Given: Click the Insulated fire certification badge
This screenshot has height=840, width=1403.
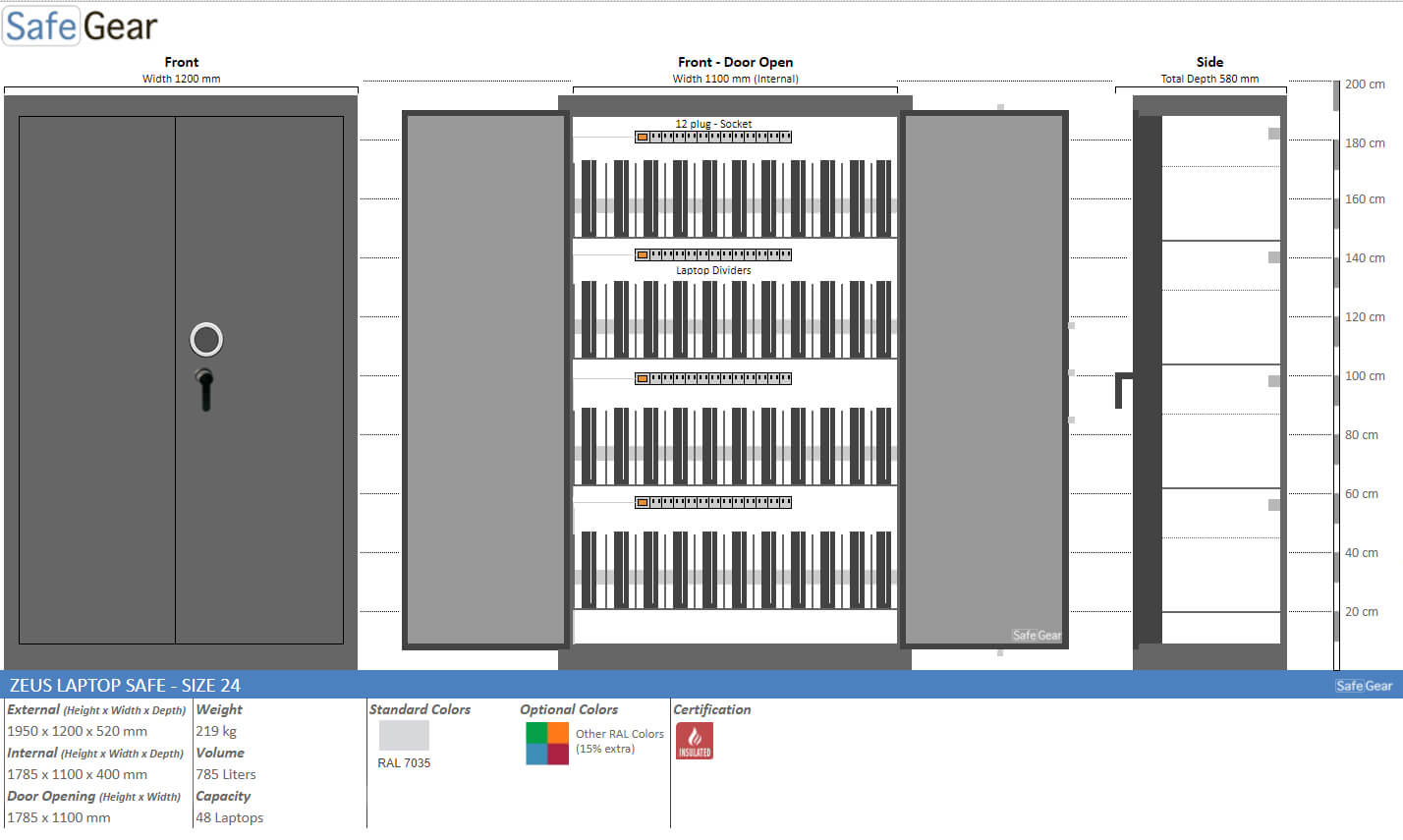Looking at the screenshot, I should 695,741.
